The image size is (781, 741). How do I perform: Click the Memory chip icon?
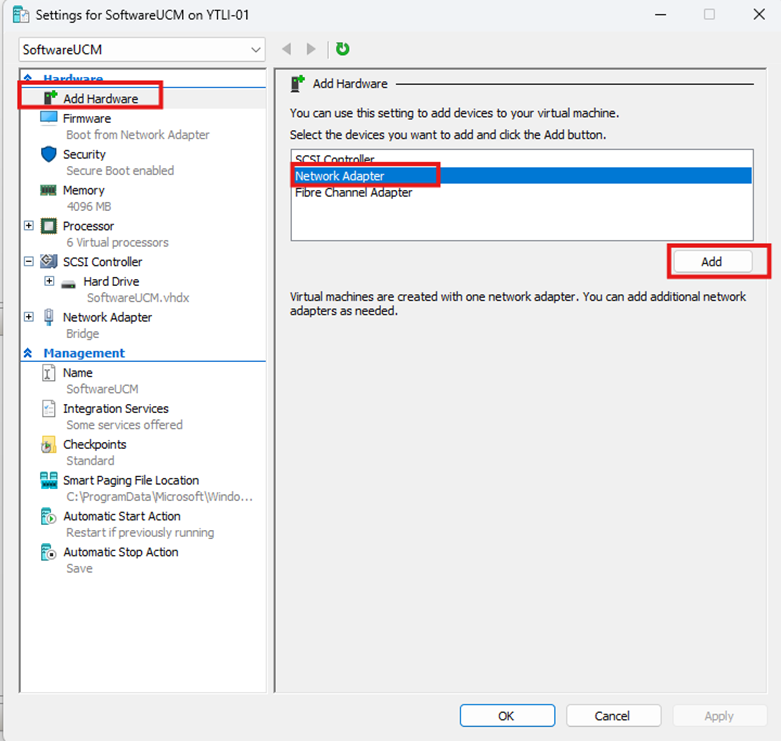tap(48, 190)
